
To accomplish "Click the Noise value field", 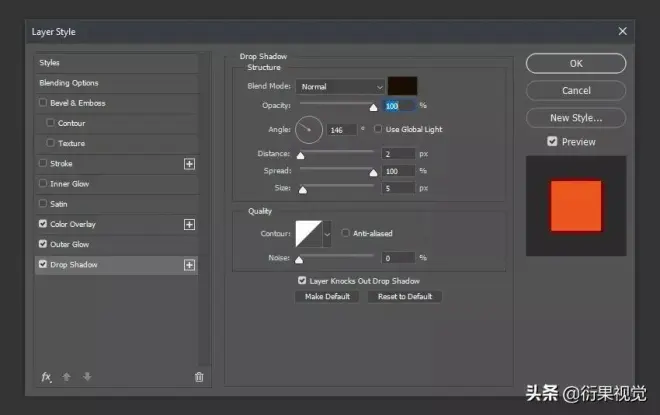I will coord(399,258).
